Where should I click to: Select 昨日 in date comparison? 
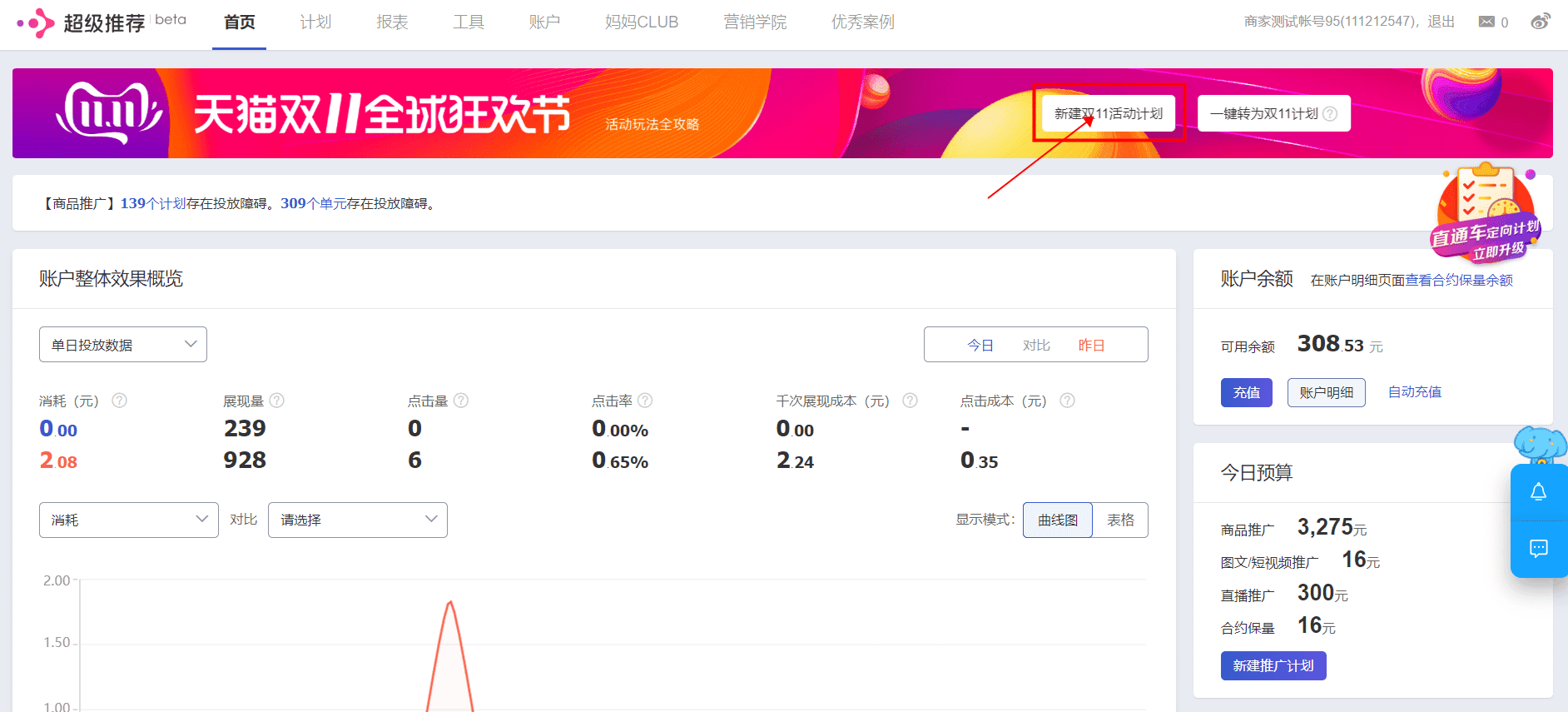[x=1091, y=345]
